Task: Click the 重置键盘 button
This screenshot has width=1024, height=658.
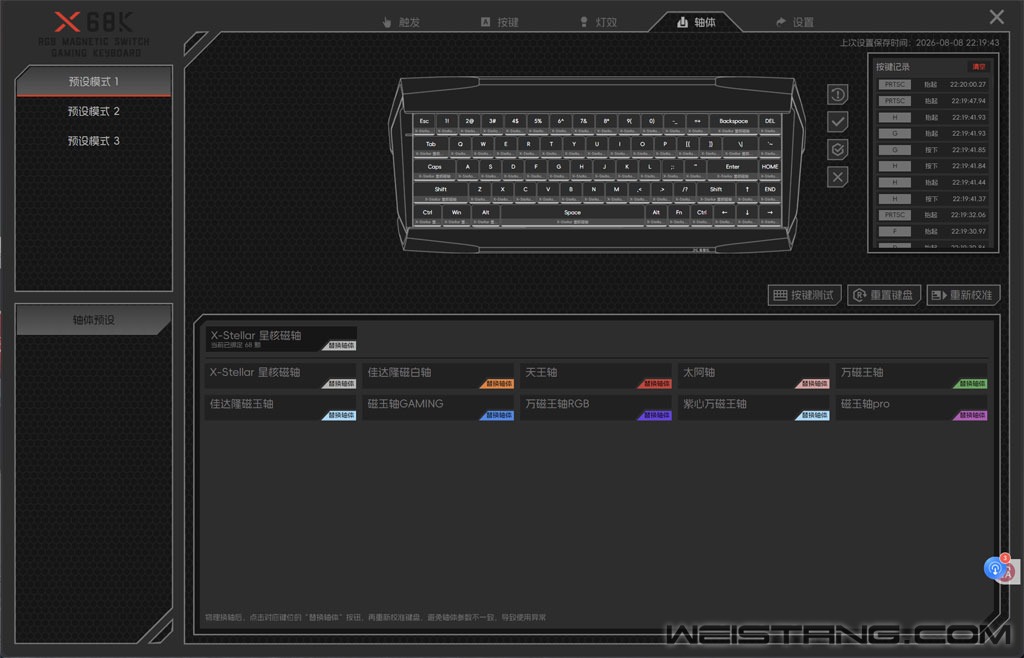Action: click(884, 295)
